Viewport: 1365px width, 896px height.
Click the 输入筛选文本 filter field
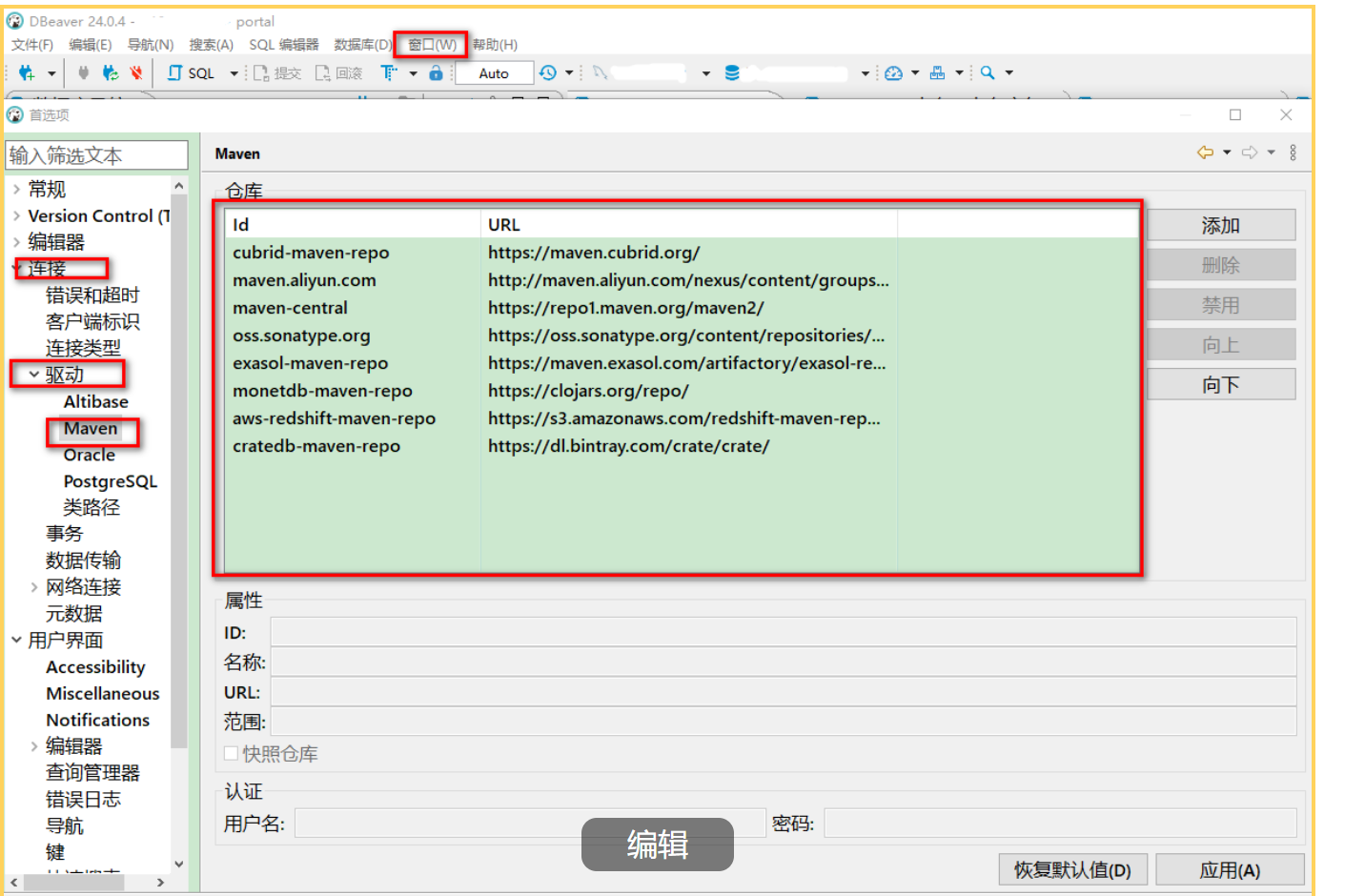tap(96, 155)
